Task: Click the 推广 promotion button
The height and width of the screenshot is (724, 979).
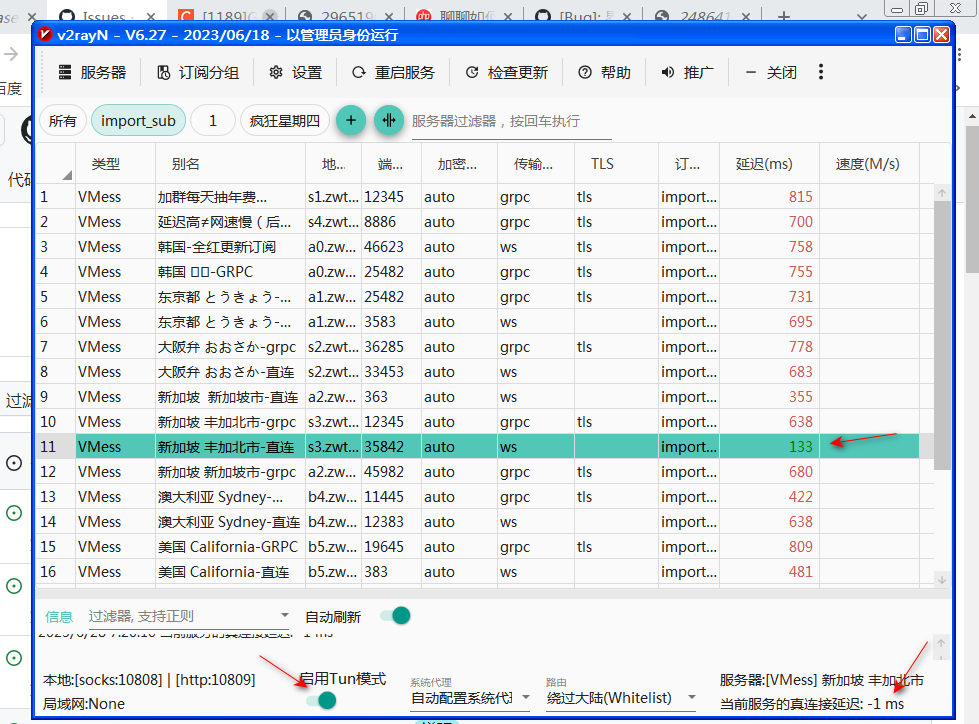Action: point(687,72)
